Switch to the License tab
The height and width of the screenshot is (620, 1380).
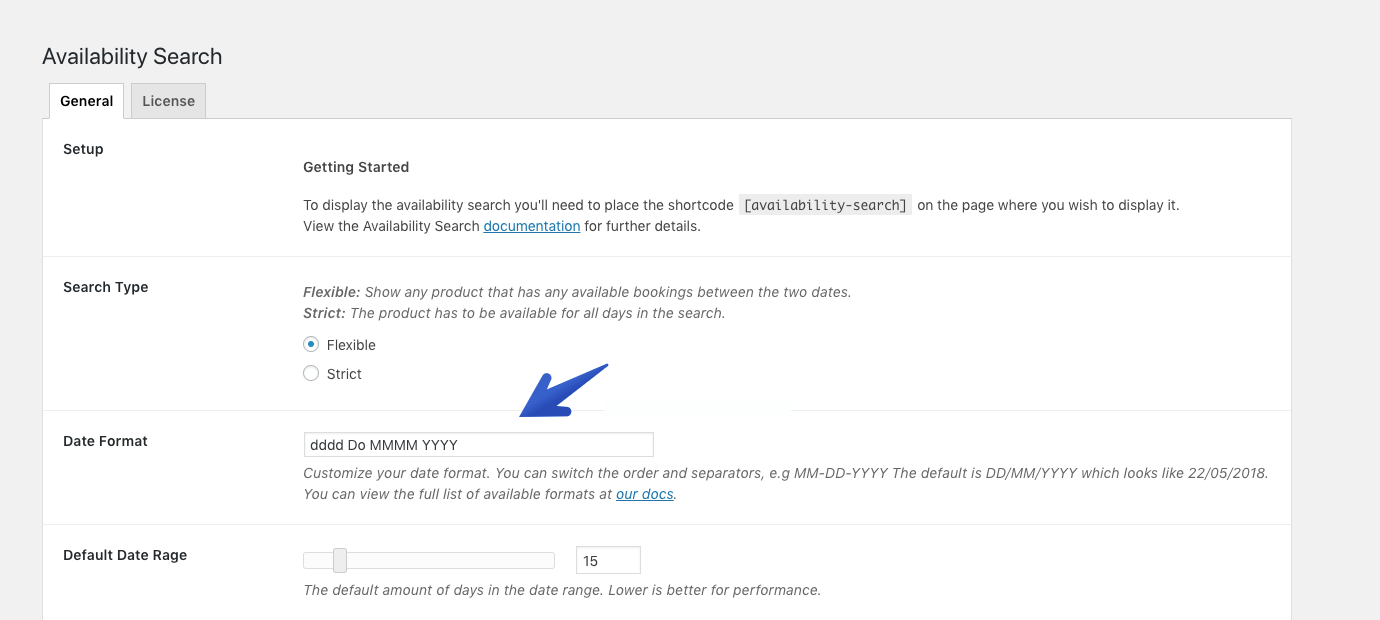click(x=167, y=100)
